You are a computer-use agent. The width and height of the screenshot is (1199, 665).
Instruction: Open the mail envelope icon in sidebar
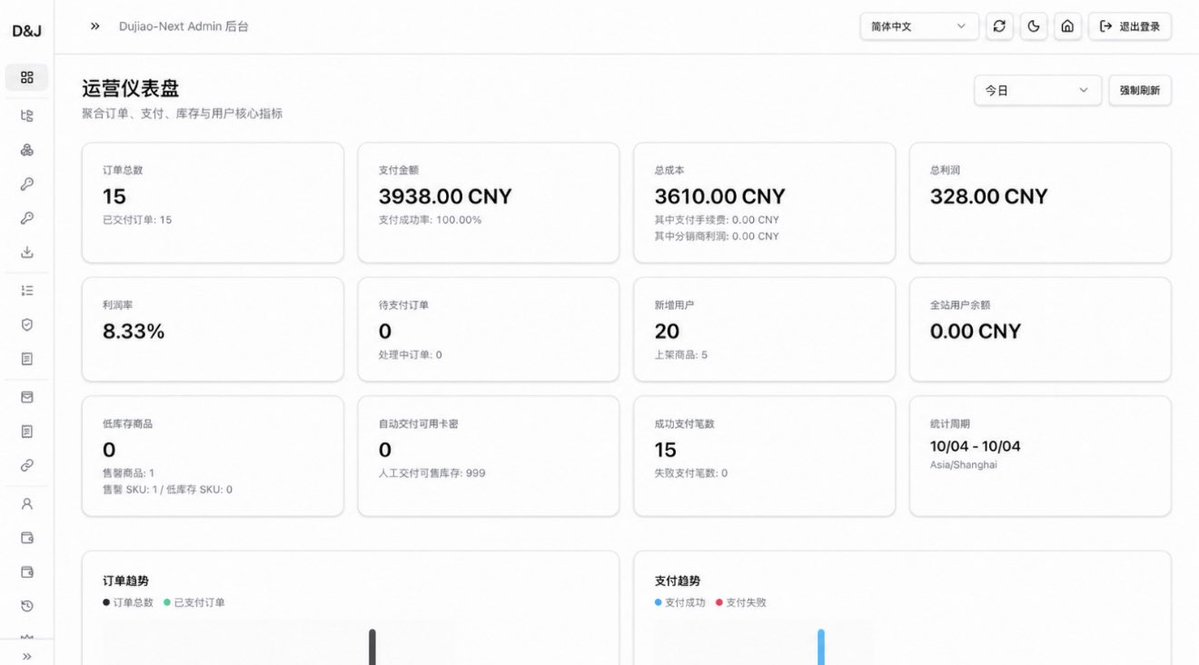27,397
